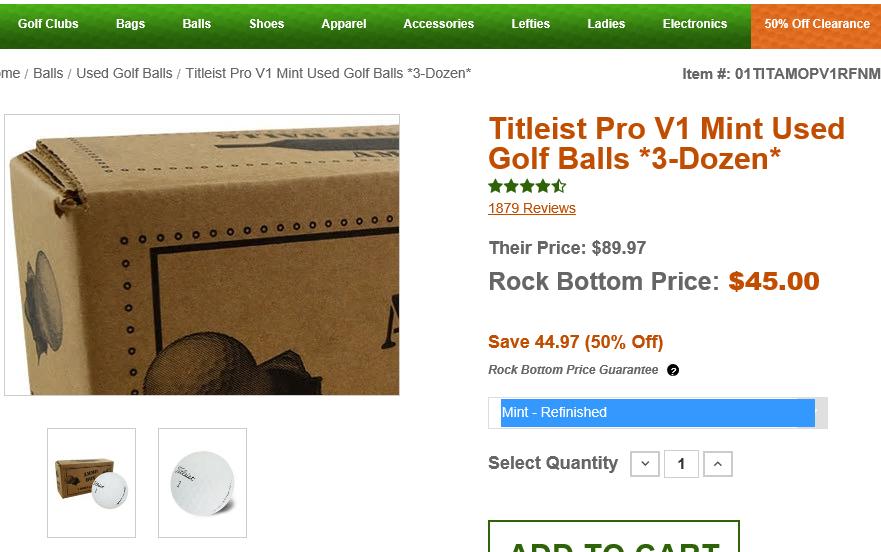Viewport: 881px width, 552px height.
Task: Click the star rating icons
Action: 527,186
